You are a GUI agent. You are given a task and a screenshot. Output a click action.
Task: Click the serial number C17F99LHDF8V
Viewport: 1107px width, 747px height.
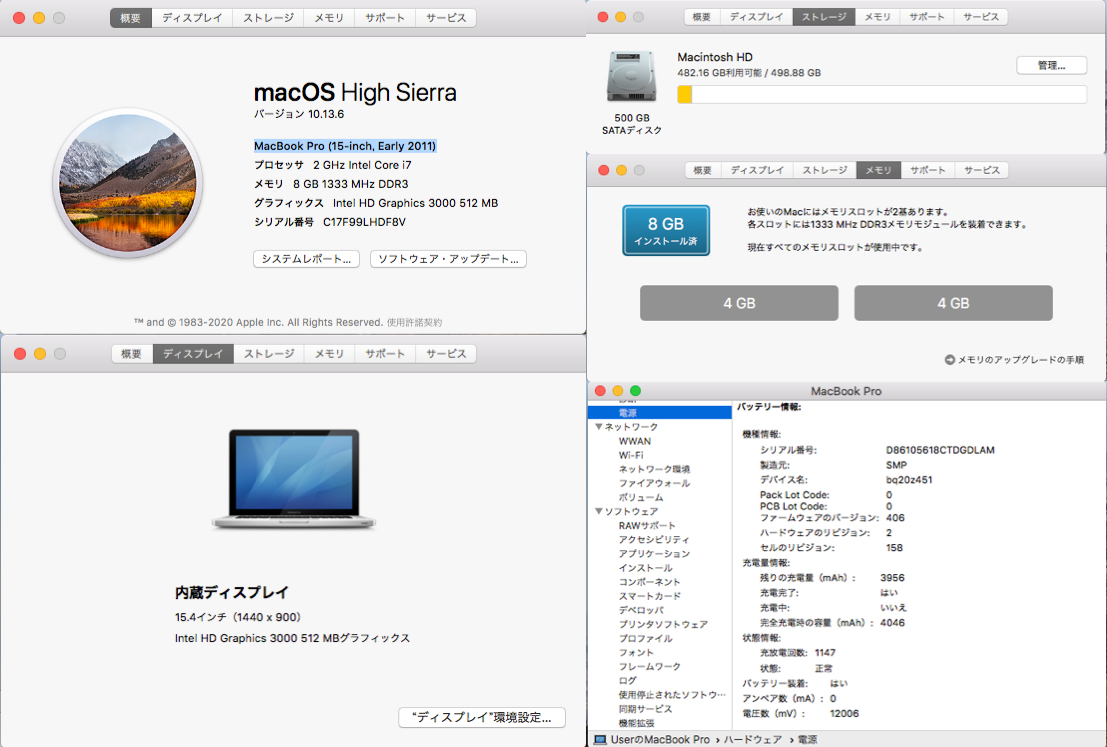tap(364, 222)
